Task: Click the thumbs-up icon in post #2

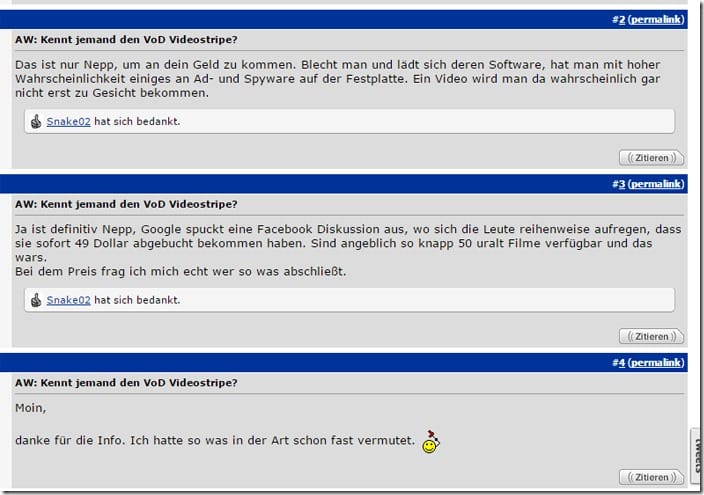Action: (36, 121)
